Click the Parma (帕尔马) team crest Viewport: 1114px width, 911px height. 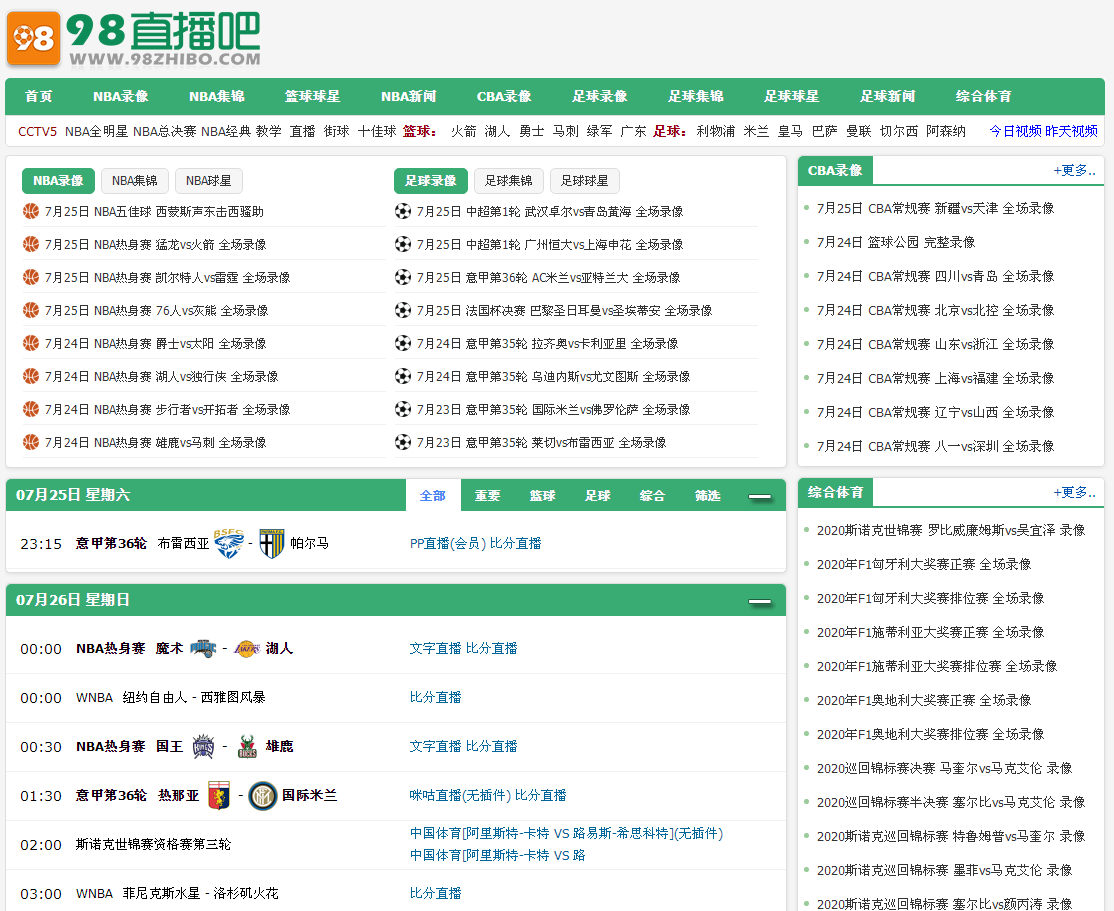coord(271,544)
